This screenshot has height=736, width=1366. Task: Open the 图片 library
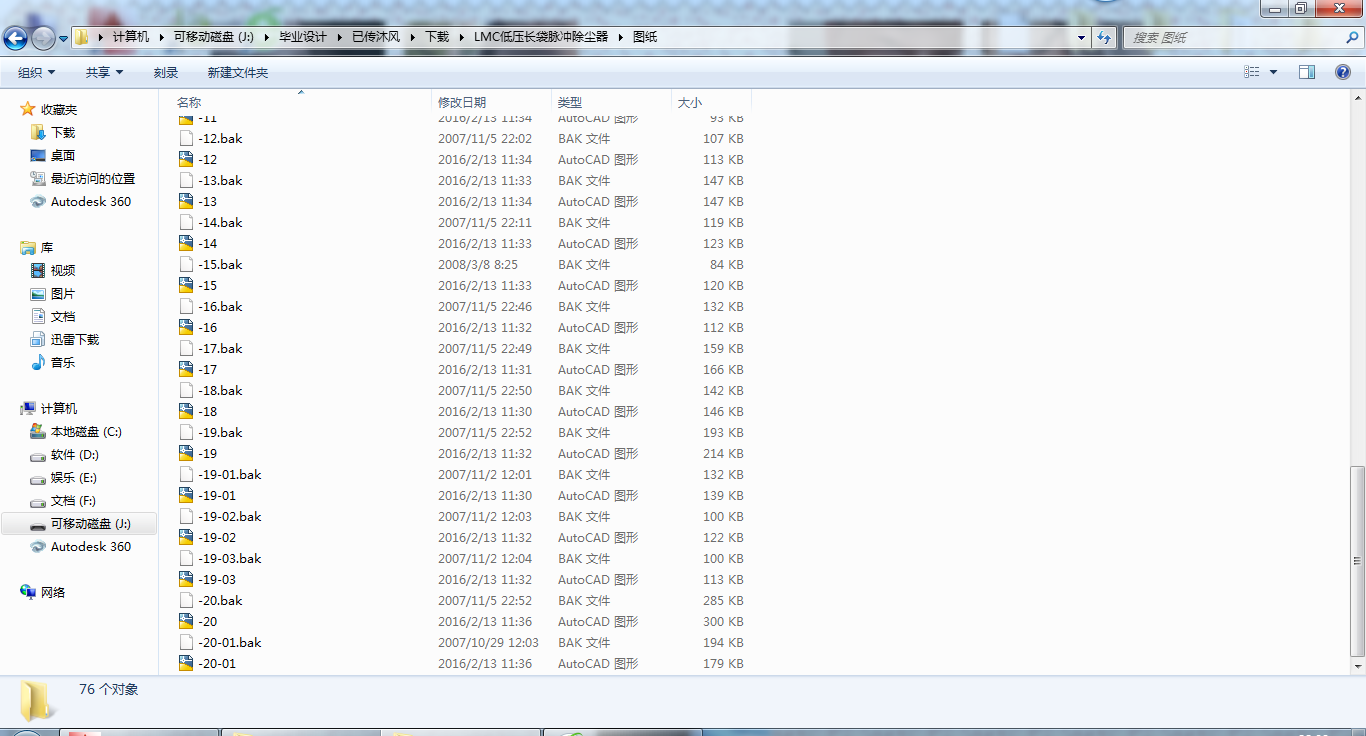coord(63,294)
